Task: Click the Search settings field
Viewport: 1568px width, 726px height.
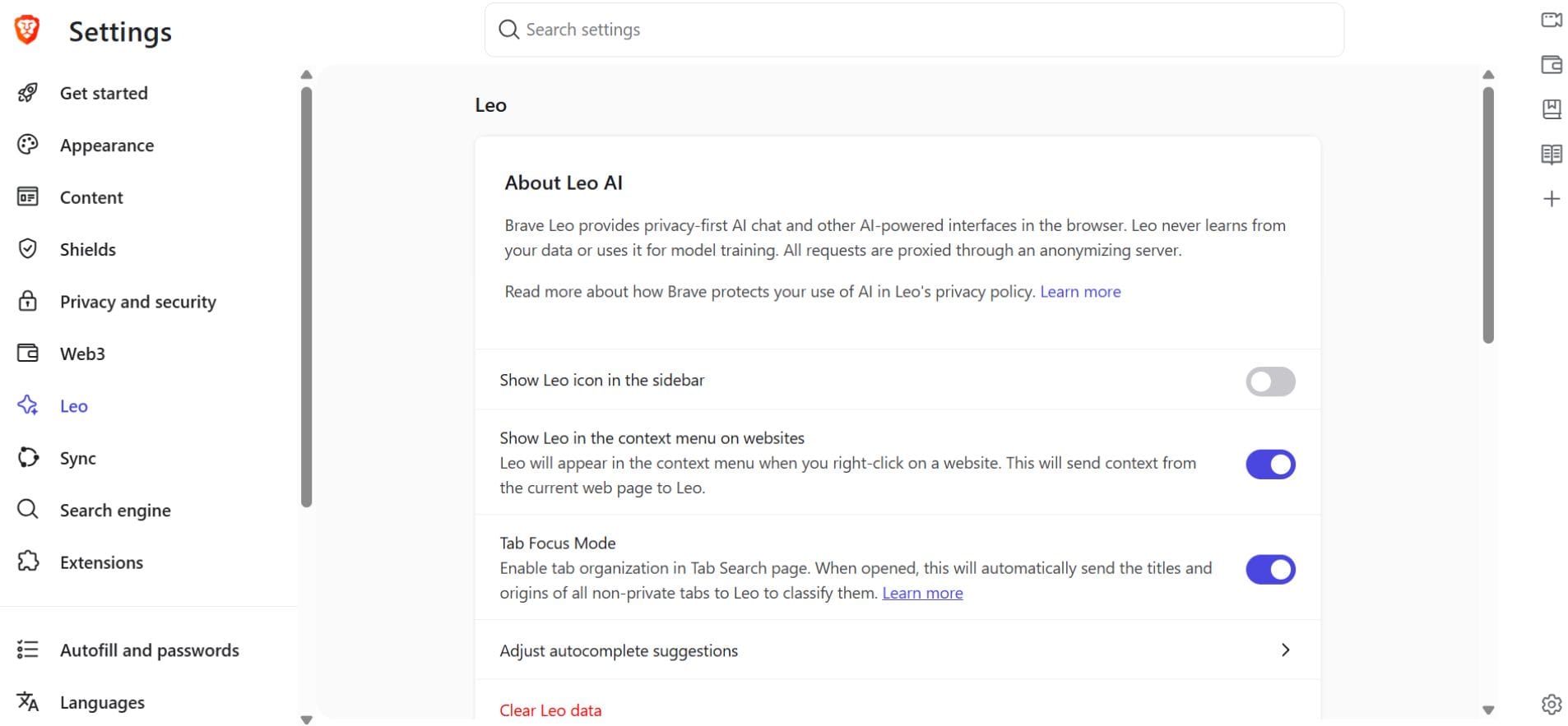Action: point(914,30)
